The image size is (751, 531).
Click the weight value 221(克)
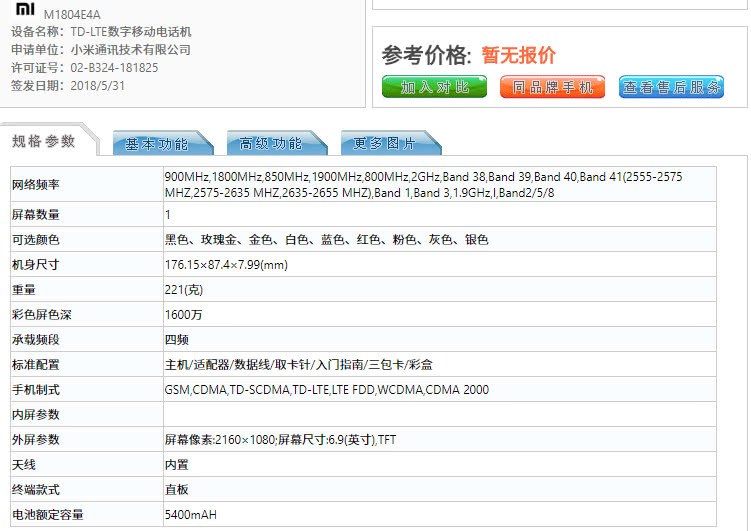coord(184,290)
